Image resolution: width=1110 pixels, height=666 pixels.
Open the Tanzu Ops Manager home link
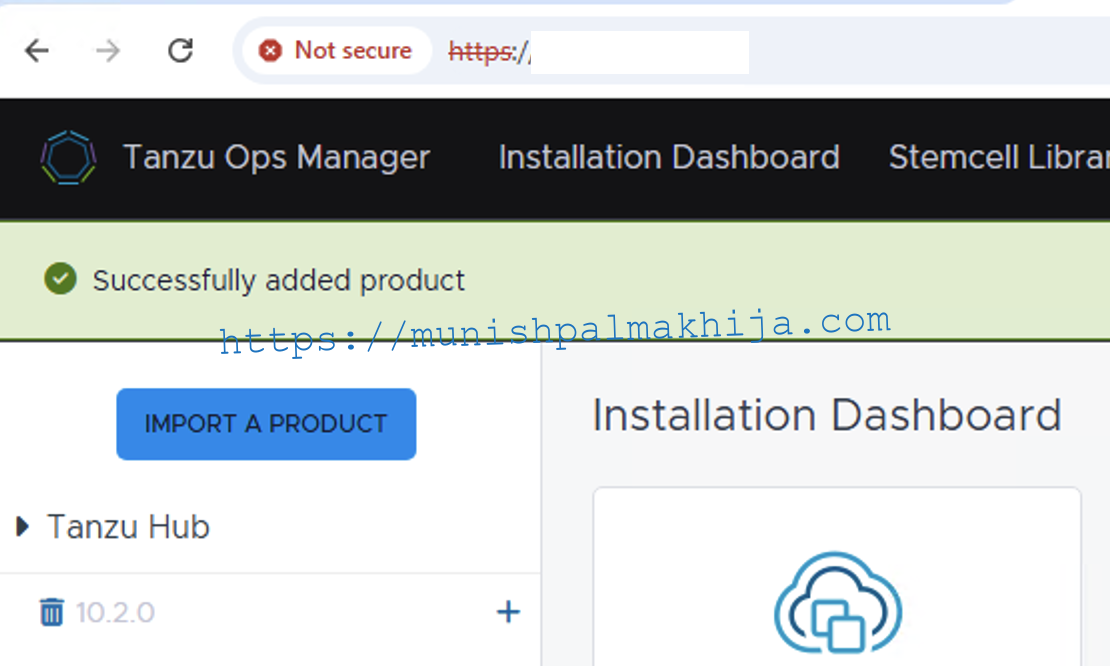[277, 157]
